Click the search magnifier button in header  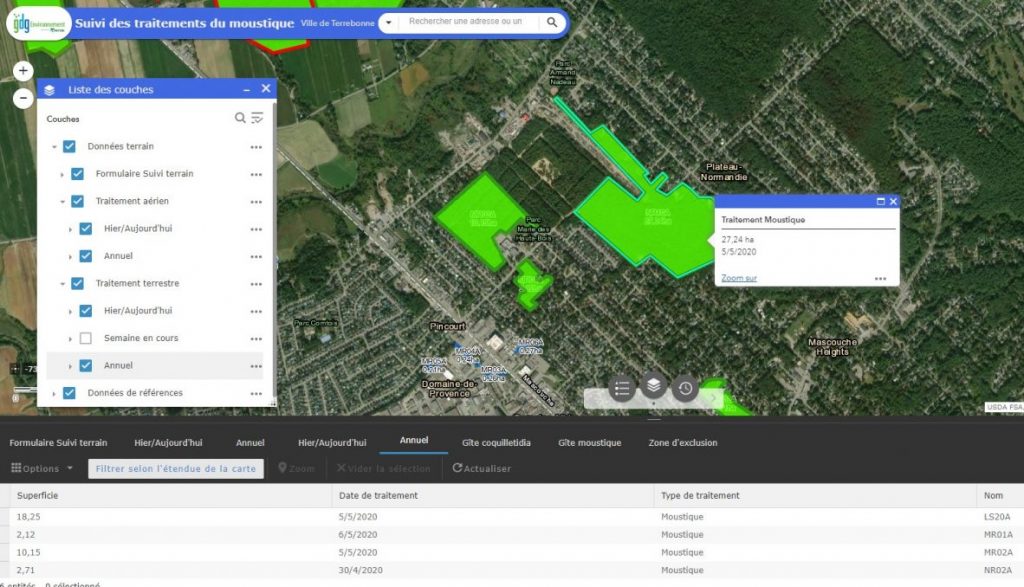coord(552,22)
